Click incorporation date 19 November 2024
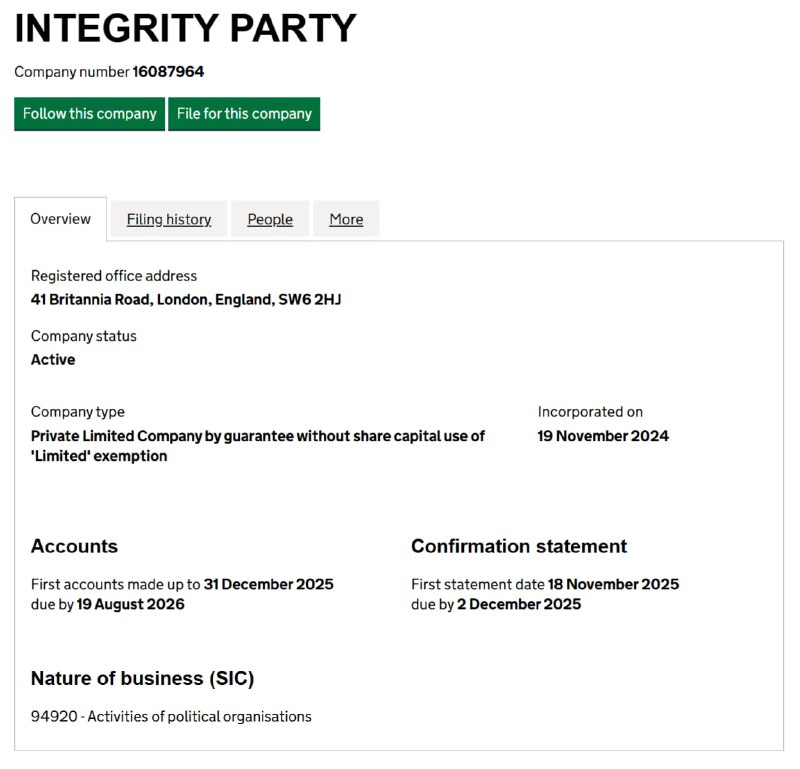Viewport: 800px width, 769px height. [x=603, y=436]
